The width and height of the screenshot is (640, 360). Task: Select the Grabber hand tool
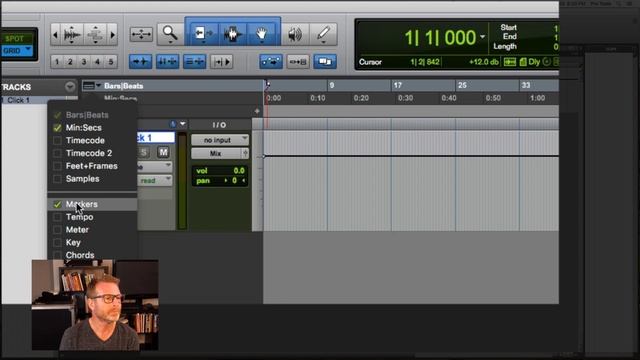click(x=262, y=34)
